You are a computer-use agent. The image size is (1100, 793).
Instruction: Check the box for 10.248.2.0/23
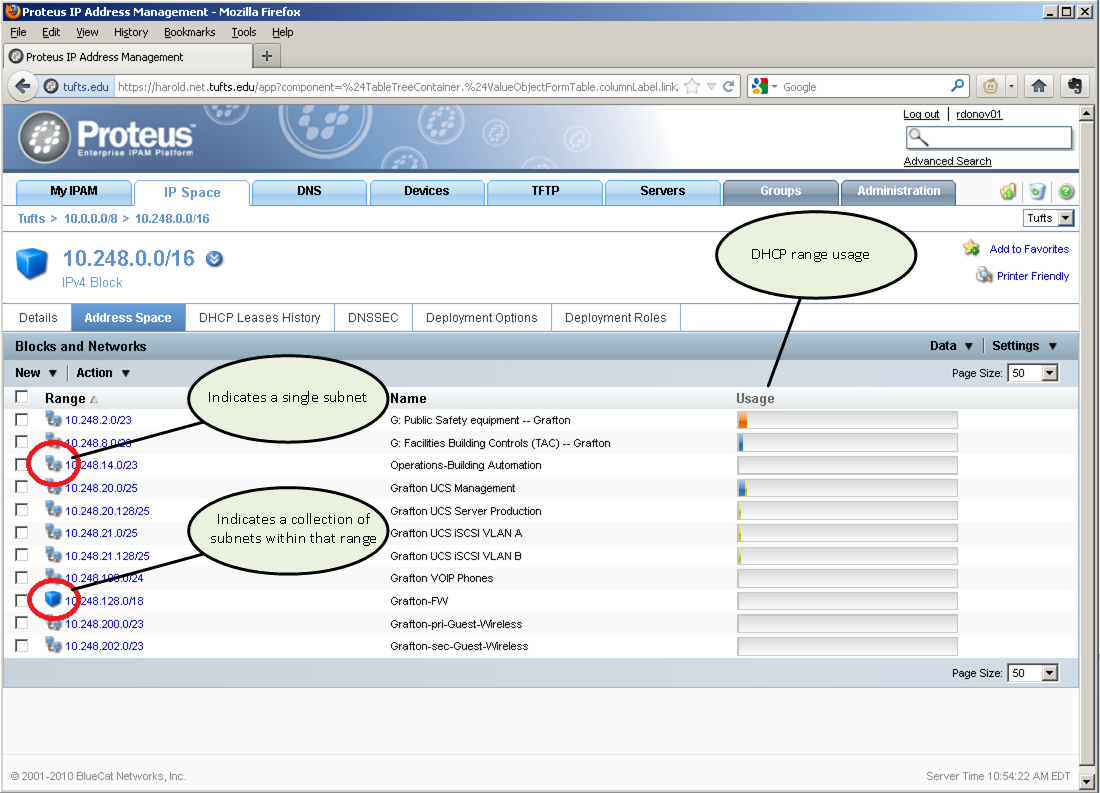[22, 420]
